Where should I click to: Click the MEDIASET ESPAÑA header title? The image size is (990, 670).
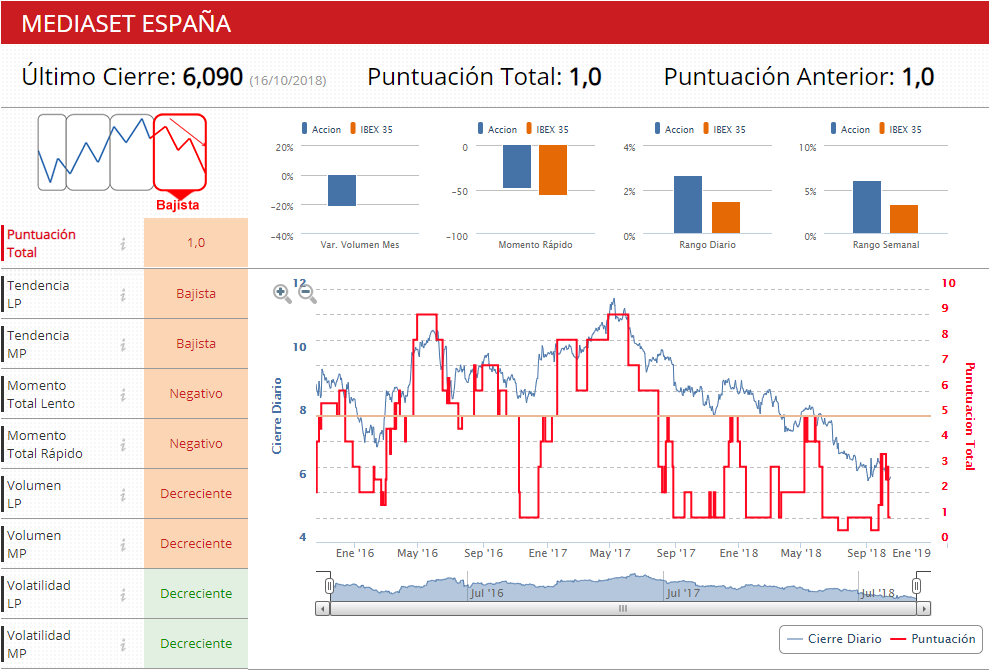point(126,23)
